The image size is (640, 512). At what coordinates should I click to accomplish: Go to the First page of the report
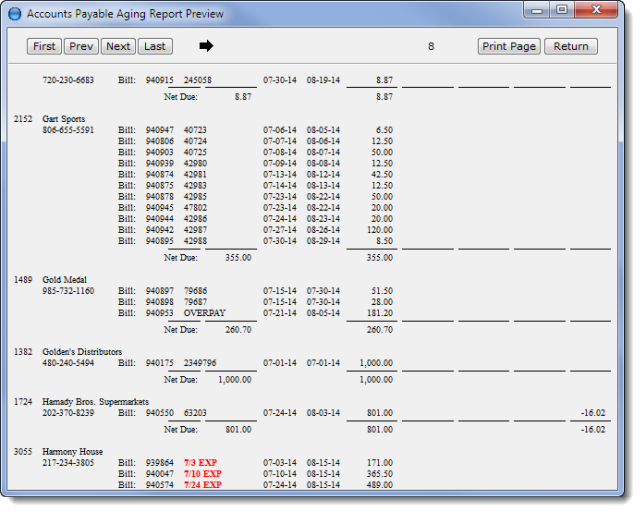(44, 46)
